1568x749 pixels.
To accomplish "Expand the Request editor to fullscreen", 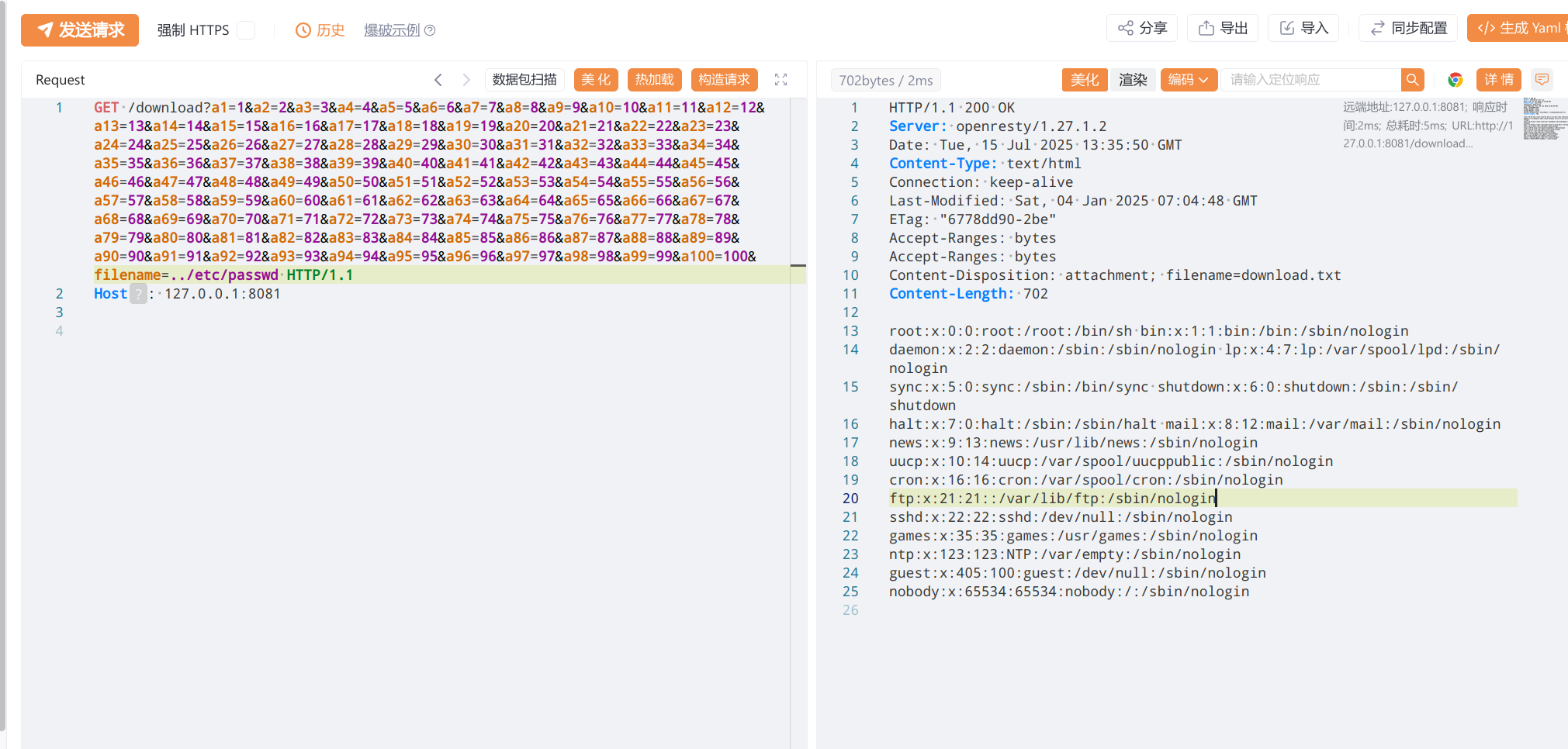I will (x=781, y=80).
